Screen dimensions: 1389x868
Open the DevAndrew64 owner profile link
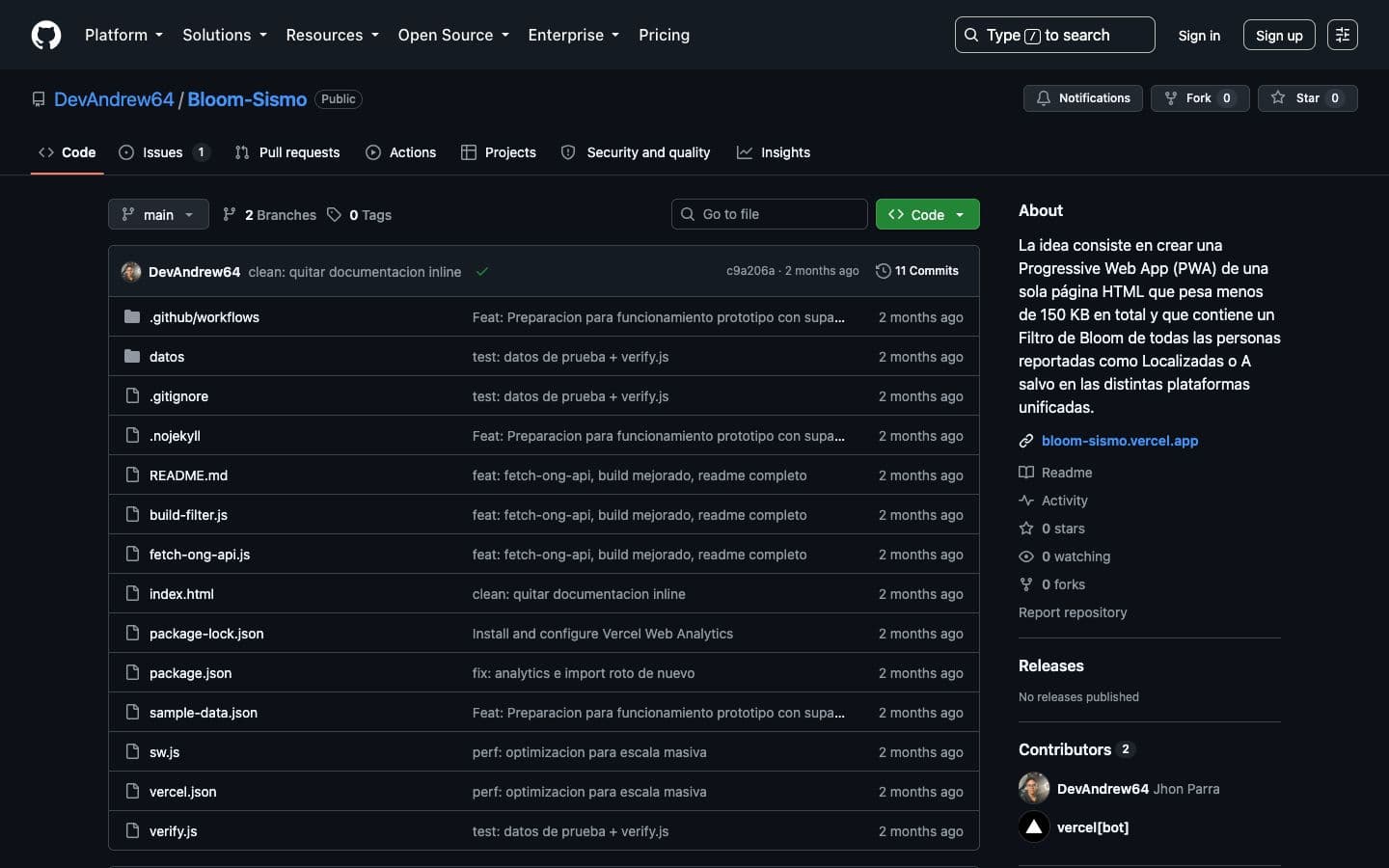[114, 99]
